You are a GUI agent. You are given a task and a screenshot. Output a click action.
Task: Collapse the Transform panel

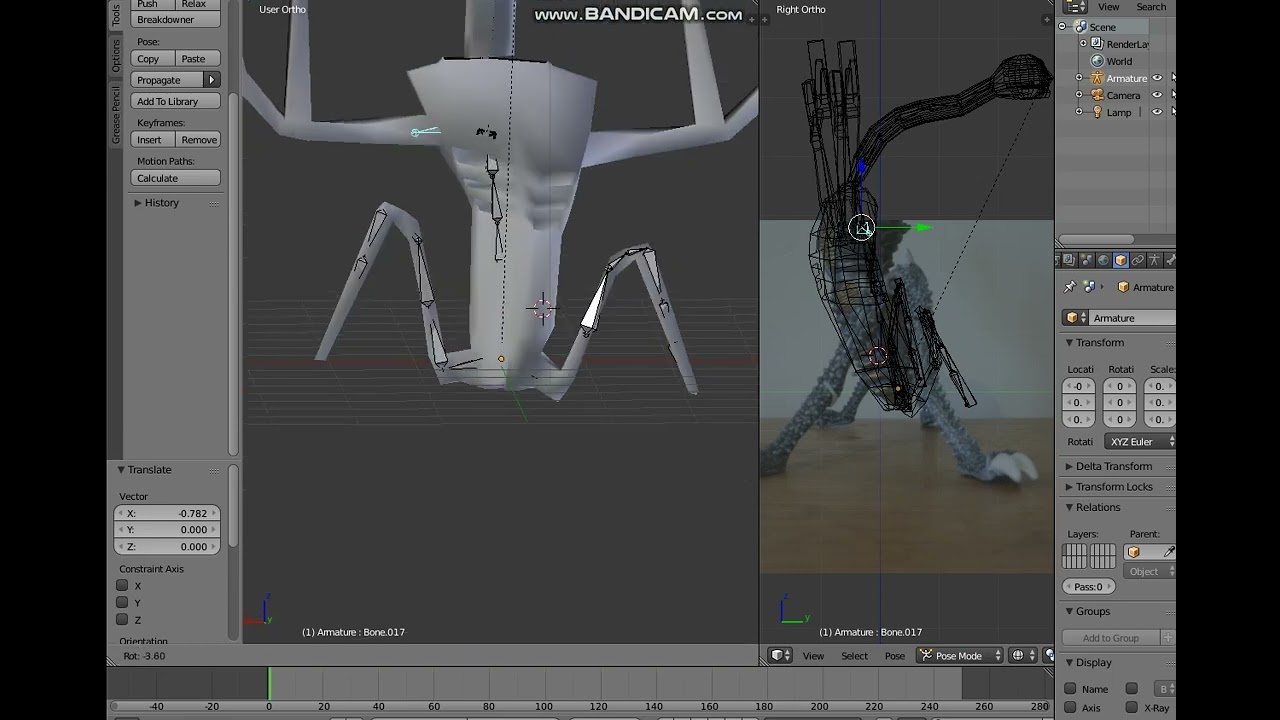[x=1069, y=343]
